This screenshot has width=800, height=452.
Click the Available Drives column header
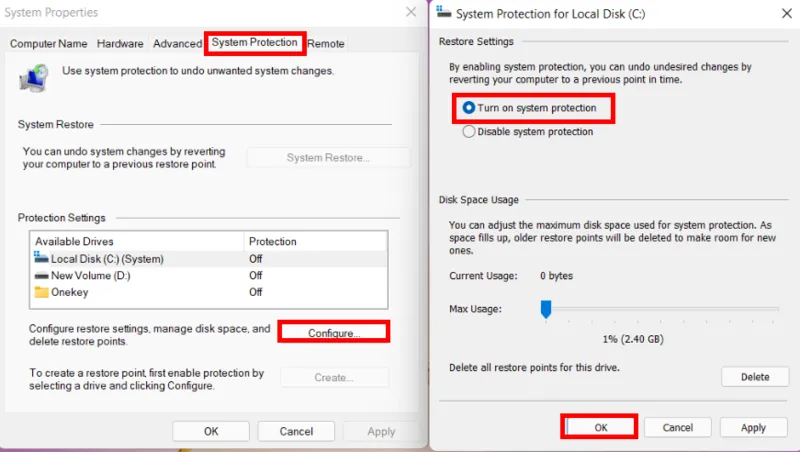[x=75, y=241]
